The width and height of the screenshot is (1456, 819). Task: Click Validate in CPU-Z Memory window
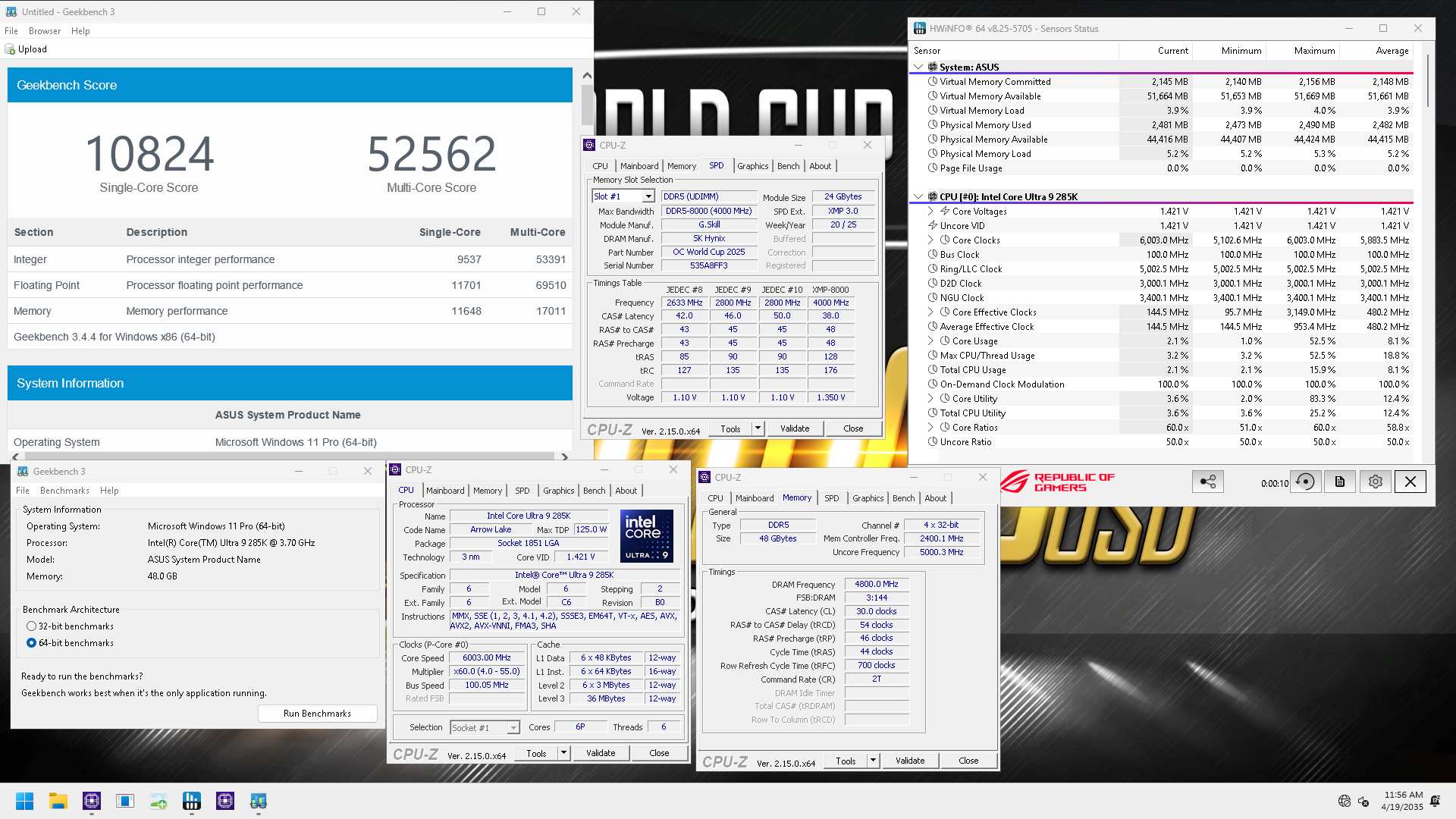pos(910,761)
